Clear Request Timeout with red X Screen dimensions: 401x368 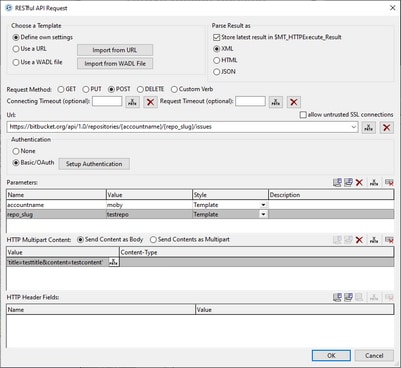294,102
